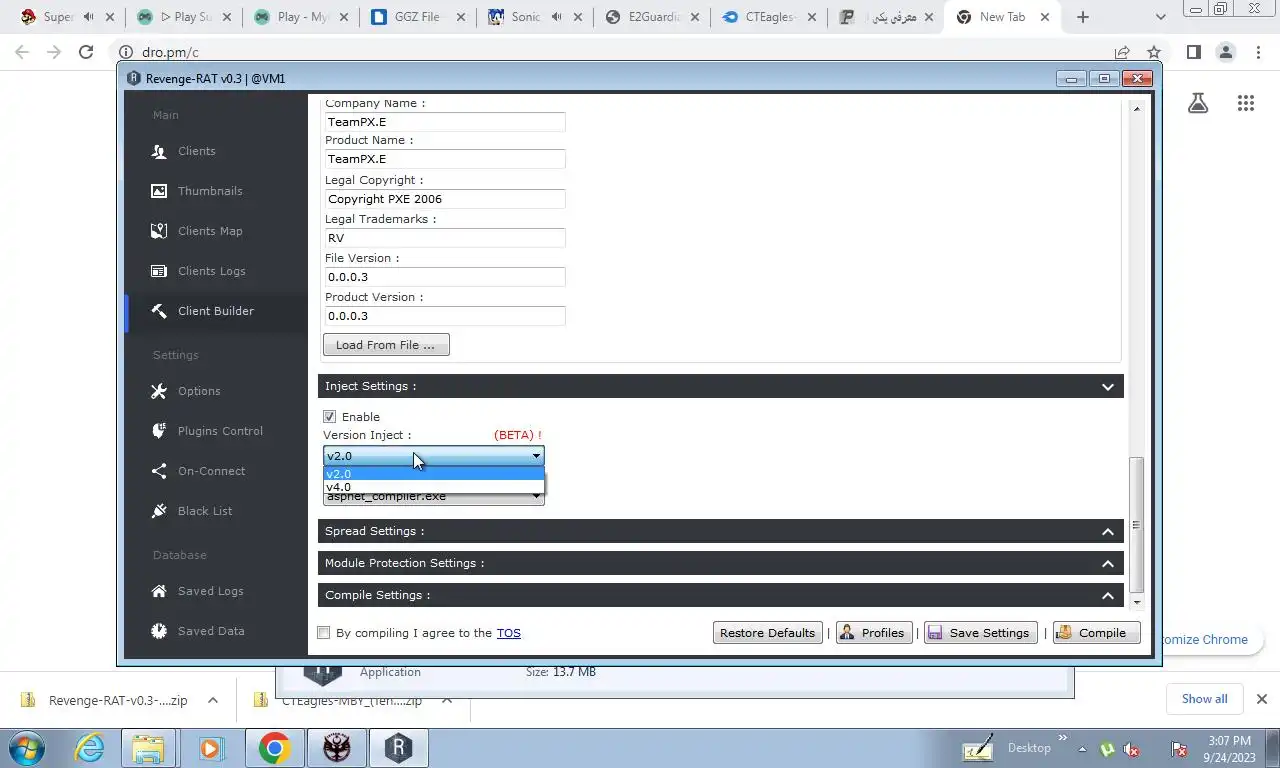Switch to E2Guardian browser tab
Viewport: 1280px width, 768px height.
tap(650, 17)
